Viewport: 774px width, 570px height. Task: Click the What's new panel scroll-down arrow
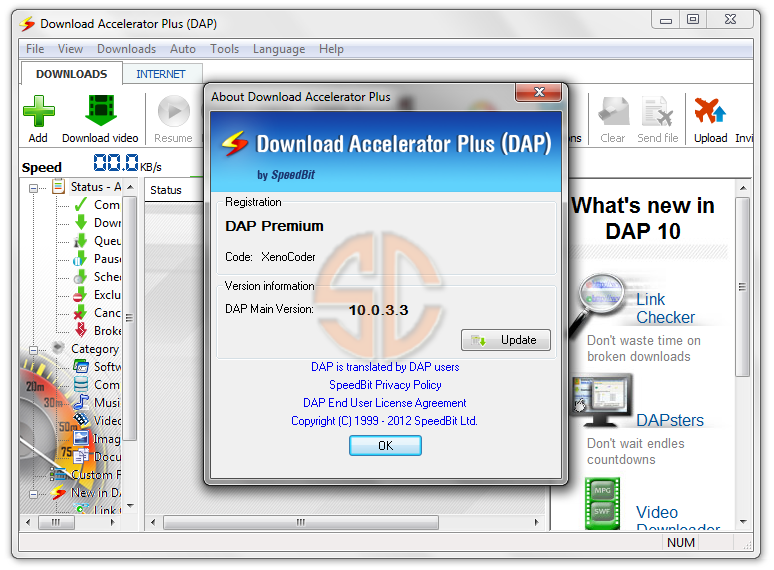pos(742,522)
